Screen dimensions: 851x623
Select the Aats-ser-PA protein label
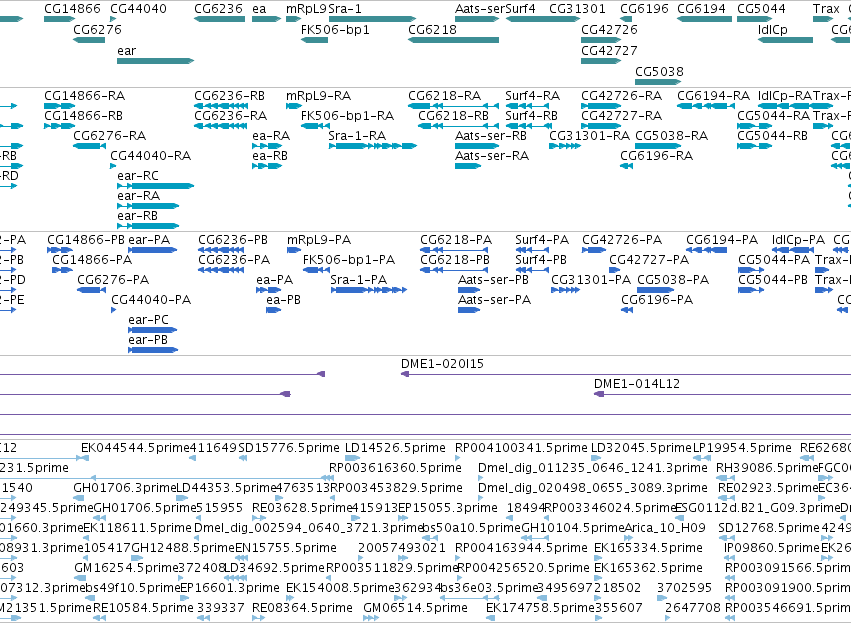point(494,300)
